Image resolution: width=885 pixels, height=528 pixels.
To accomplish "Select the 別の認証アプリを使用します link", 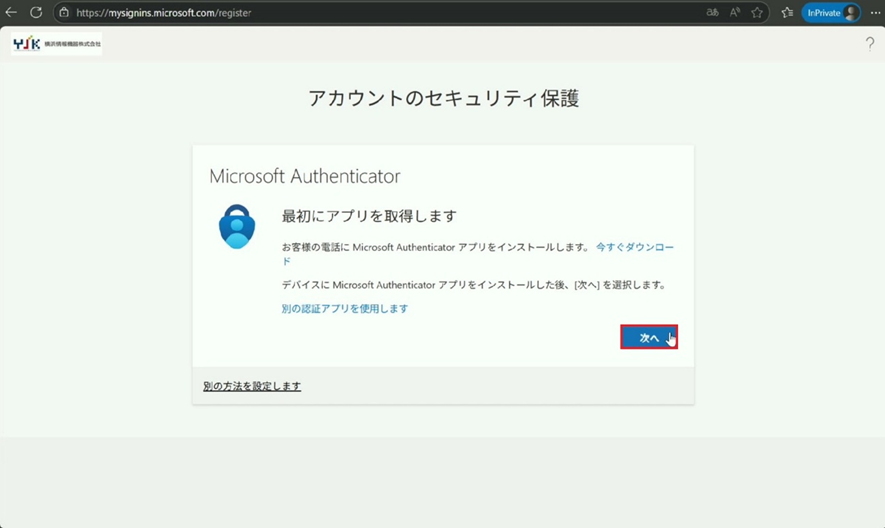I will (345, 309).
